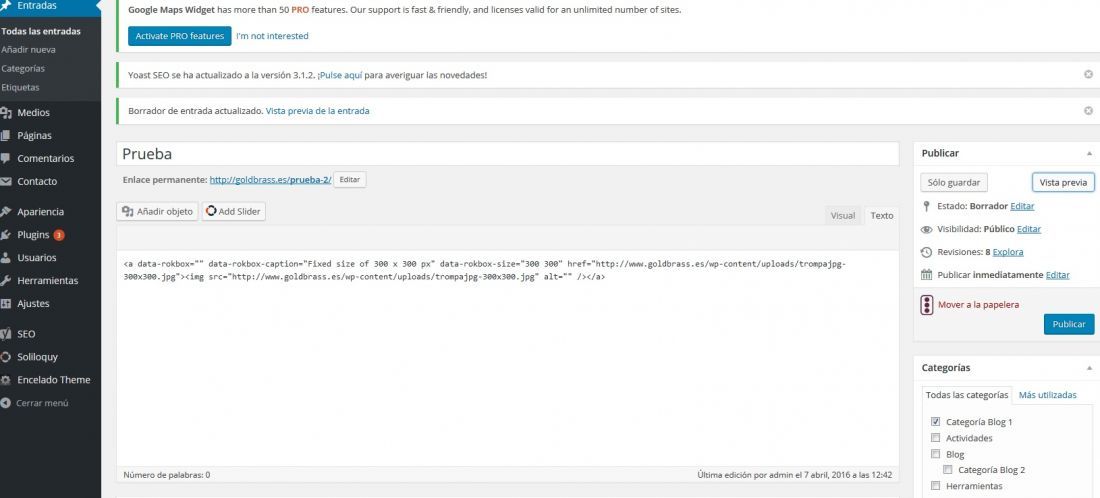Click Activate PRO features button

[180, 36]
